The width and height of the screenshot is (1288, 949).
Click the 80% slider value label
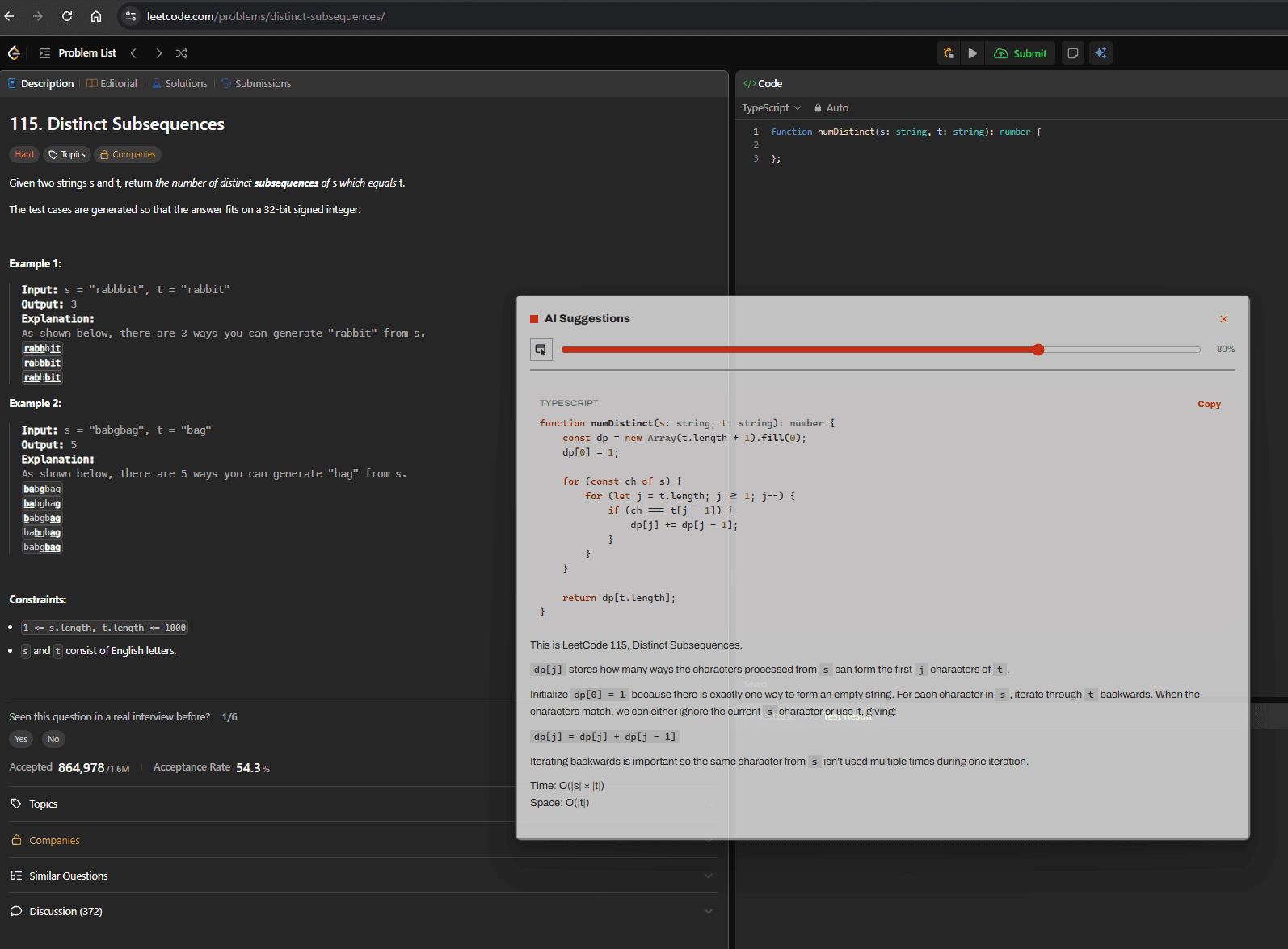(1226, 350)
